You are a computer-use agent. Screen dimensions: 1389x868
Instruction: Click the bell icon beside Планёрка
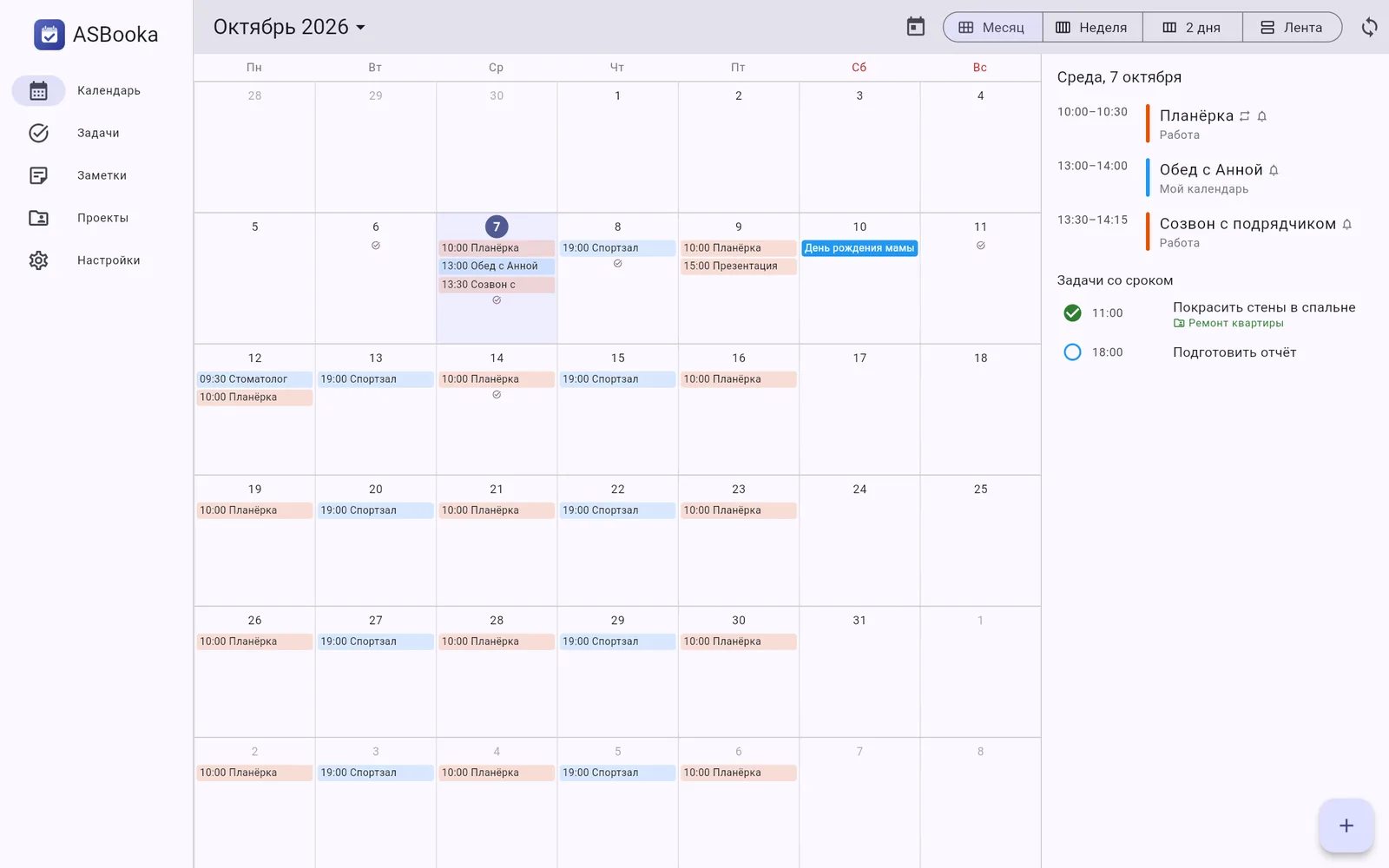coord(1262,116)
